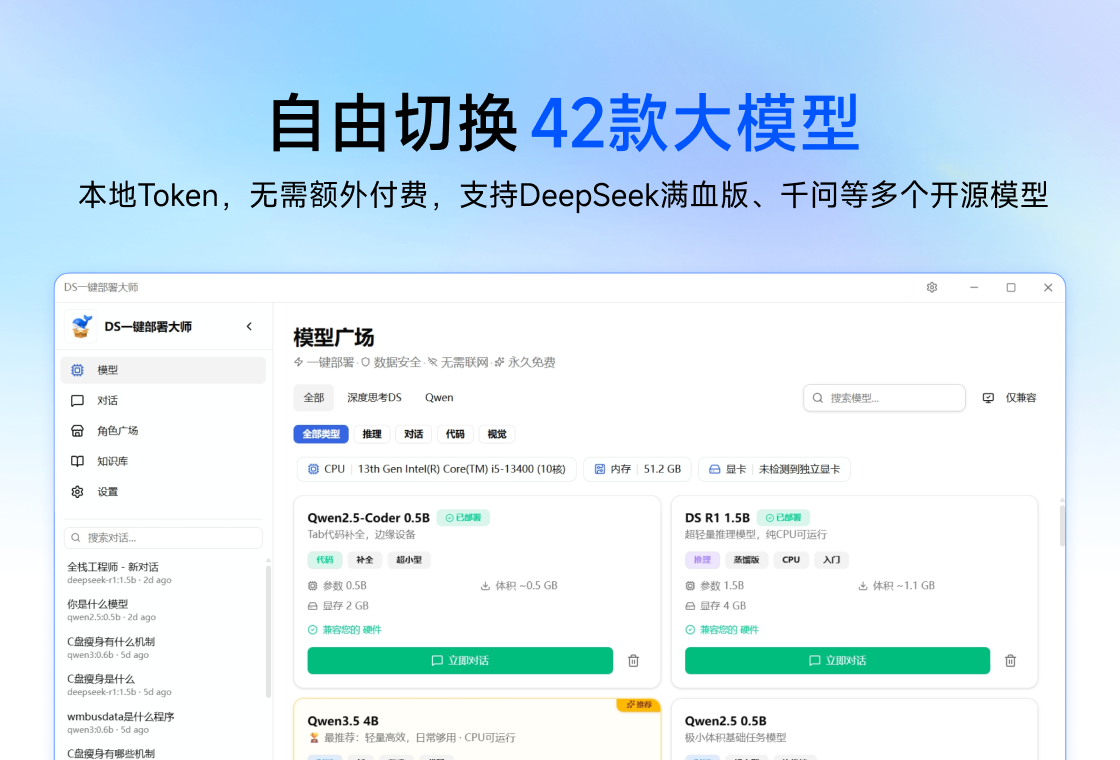Filter models by 代码
The width and height of the screenshot is (1120, 760).
click(455, 434)
